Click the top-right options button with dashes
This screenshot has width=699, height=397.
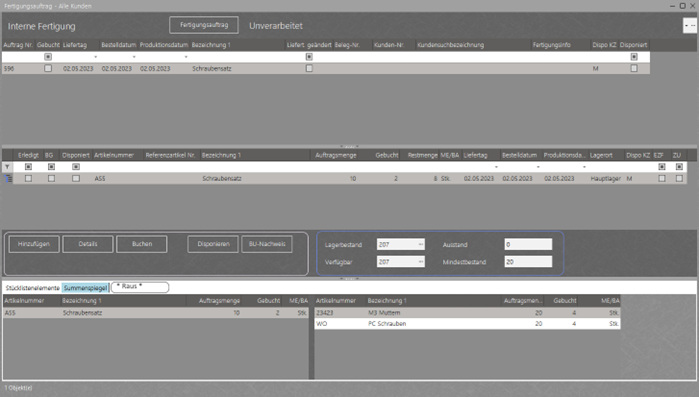click(x=690, y=26)
